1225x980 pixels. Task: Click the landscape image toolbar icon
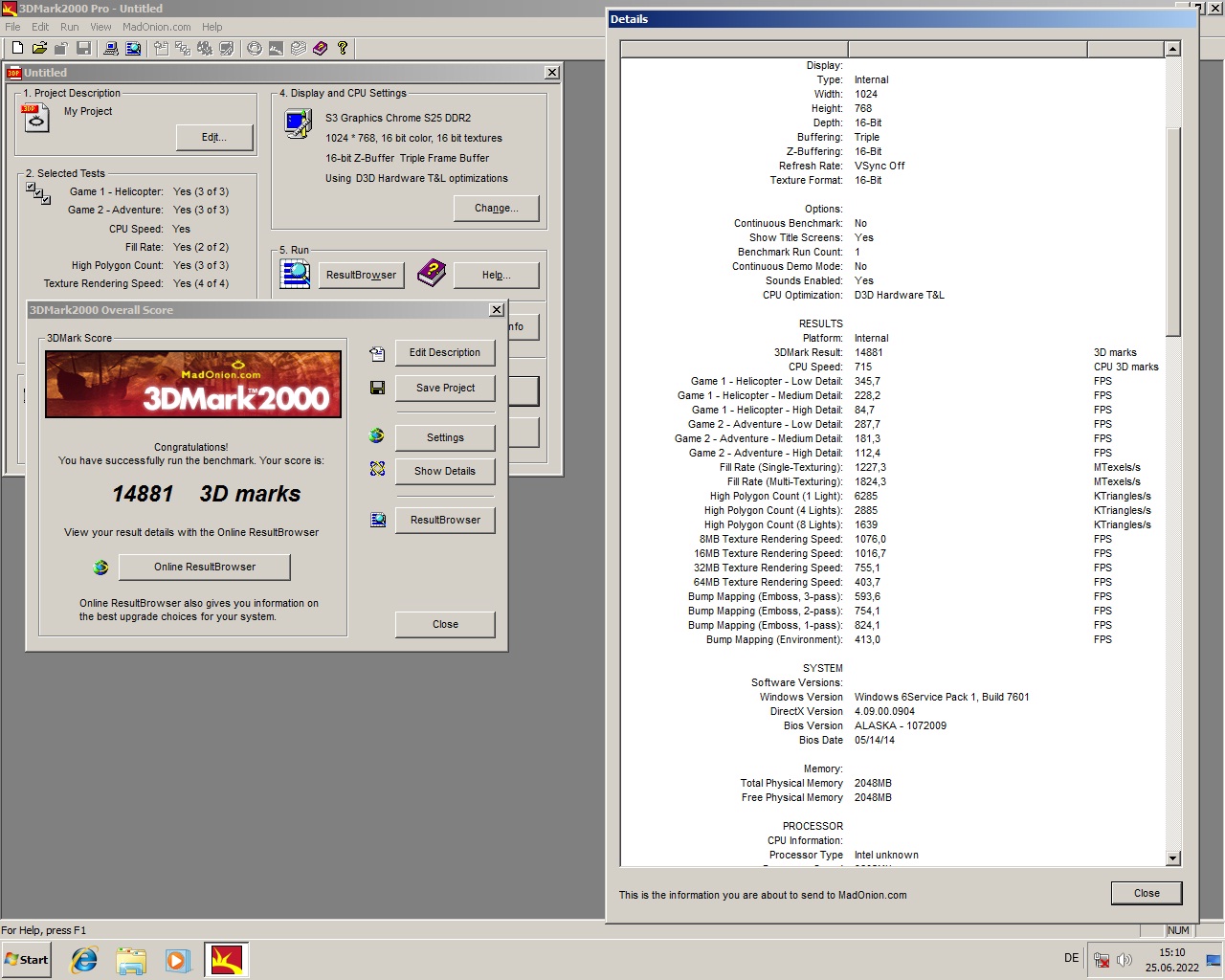(276, 48)
